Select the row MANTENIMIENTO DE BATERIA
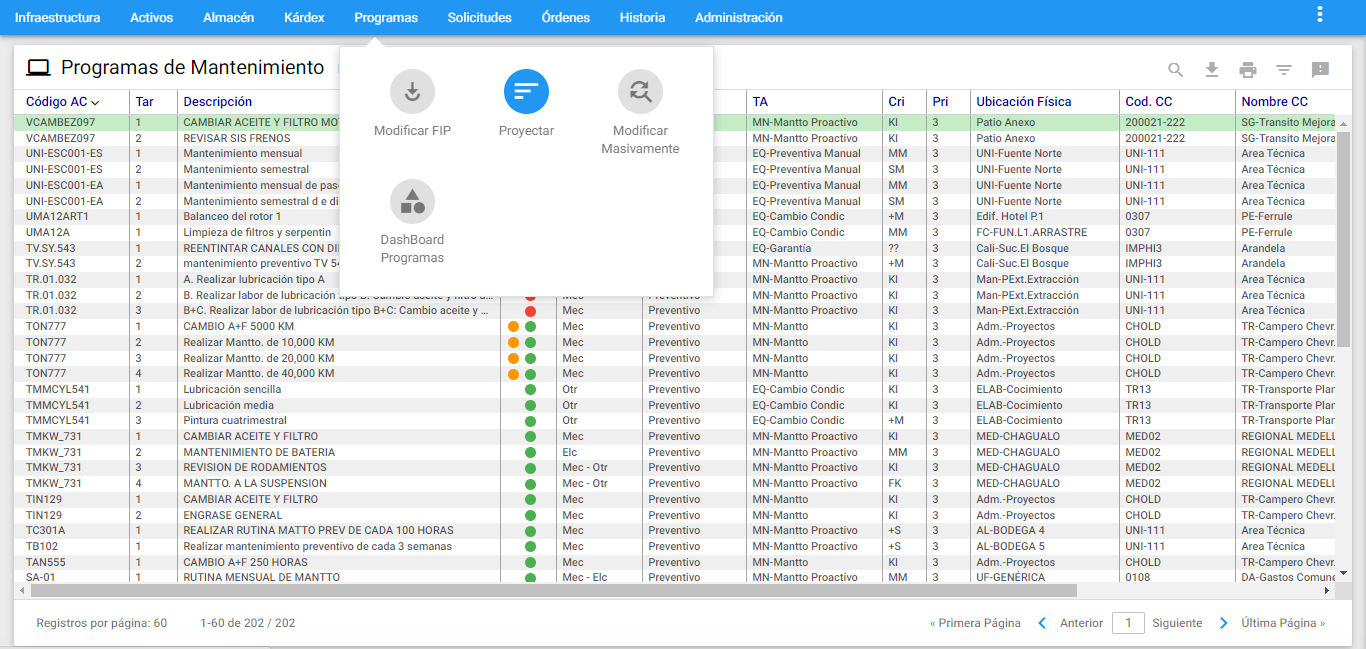Screen dimensions: 1366x649 point(675,452)
